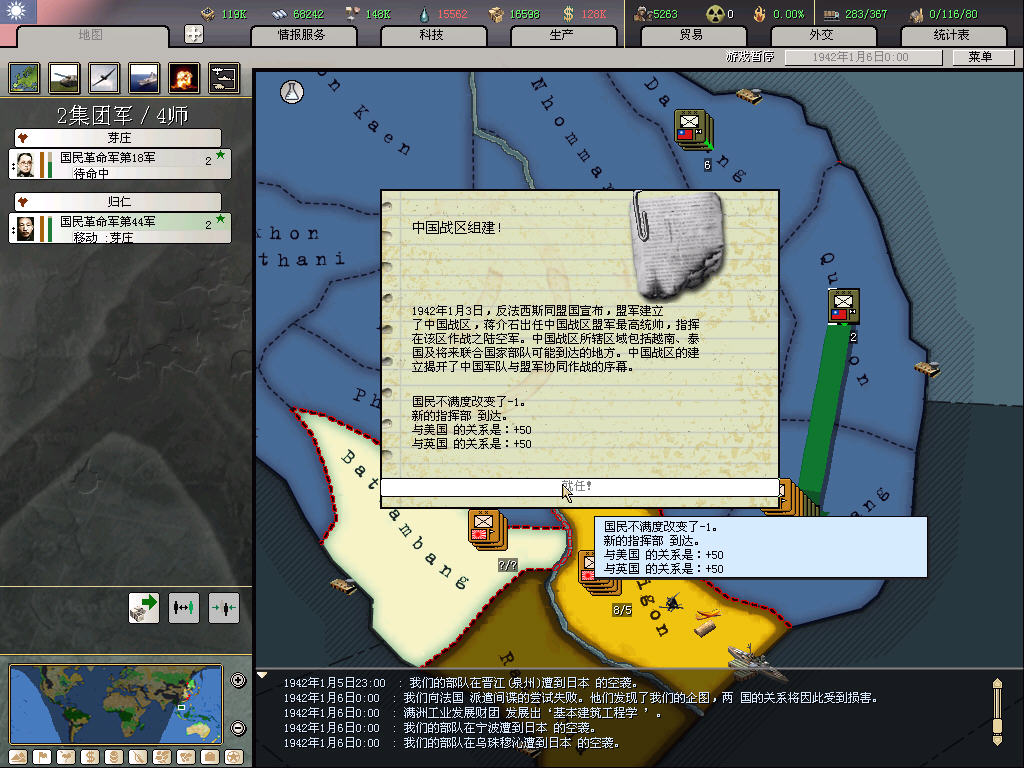1024x768 pixels.
Task: Switch to area map mode icon
Action: [x=186, y=757]
